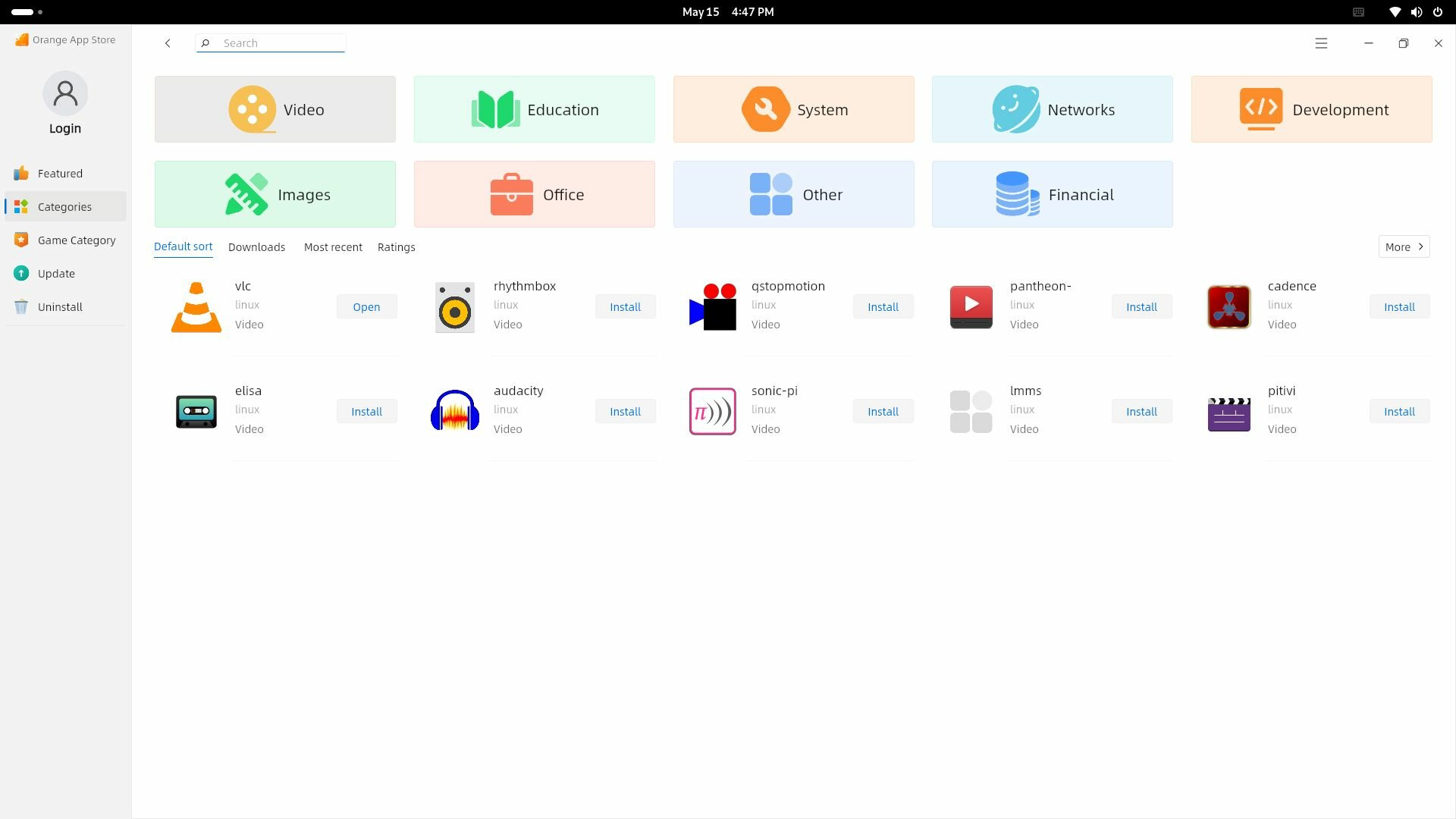Click the cadence app name
Screen dimensions: 1456x819
point(1291,286)
